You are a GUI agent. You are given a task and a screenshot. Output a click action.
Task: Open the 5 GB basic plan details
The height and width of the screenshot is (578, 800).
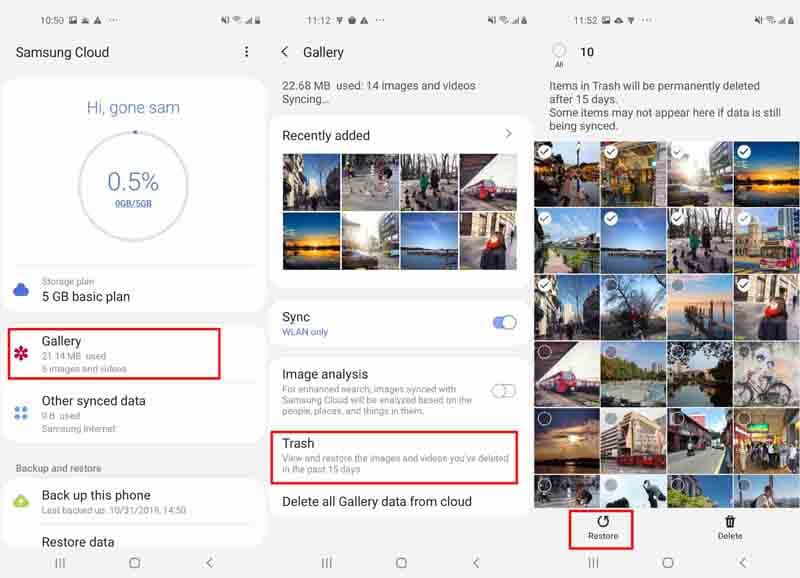click(x=86, y=296)
